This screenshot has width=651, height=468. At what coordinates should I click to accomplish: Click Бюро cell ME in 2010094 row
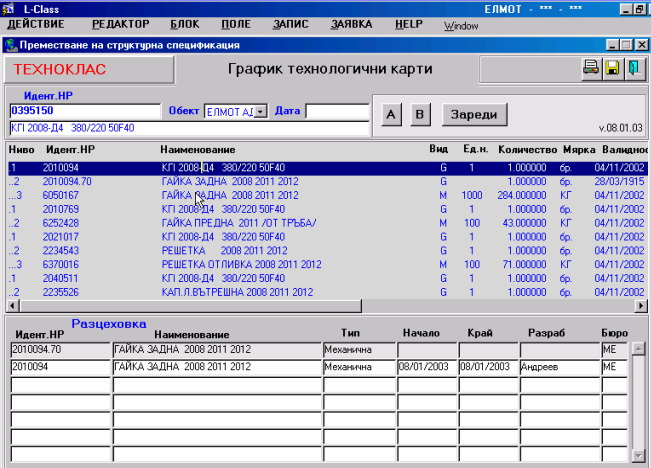[614, 367]
